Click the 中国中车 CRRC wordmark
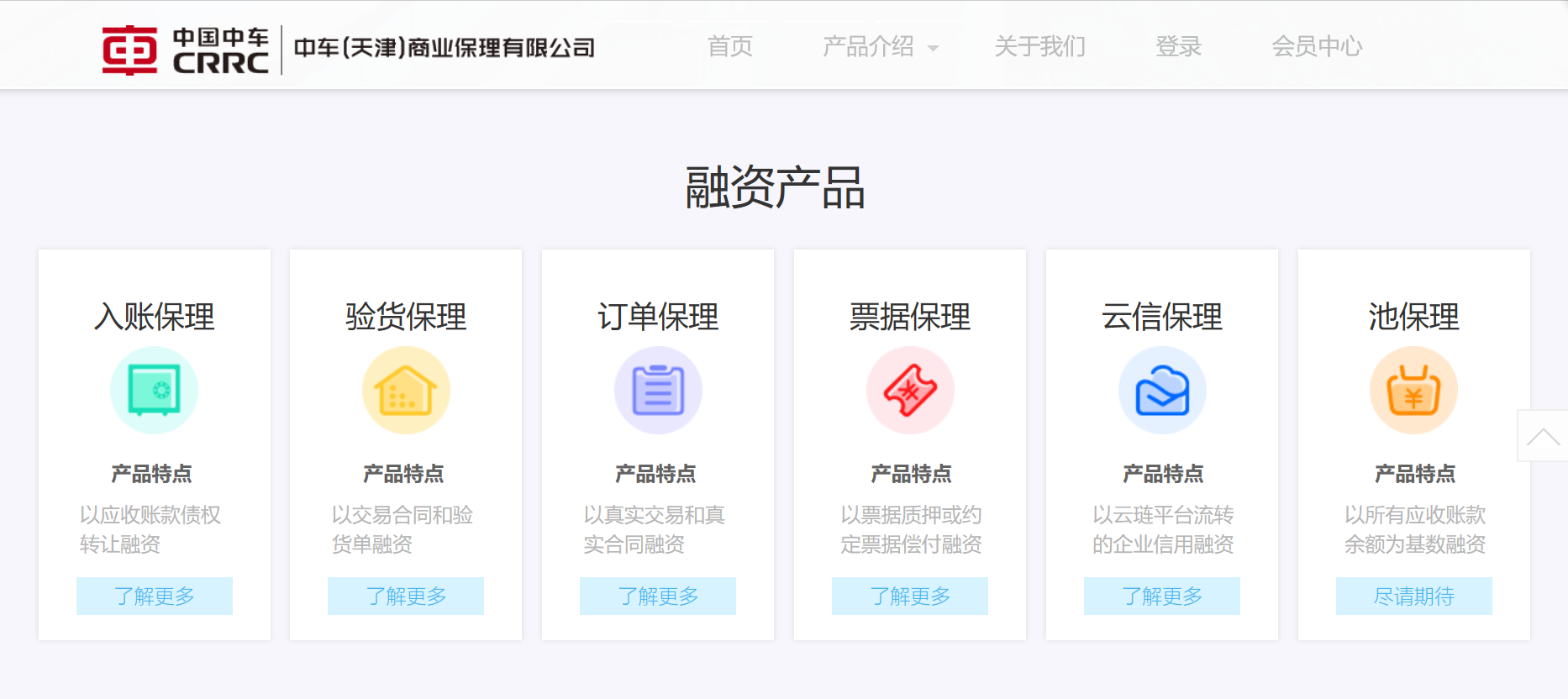Screen dimensions: 1568x699 pos(221,50)
